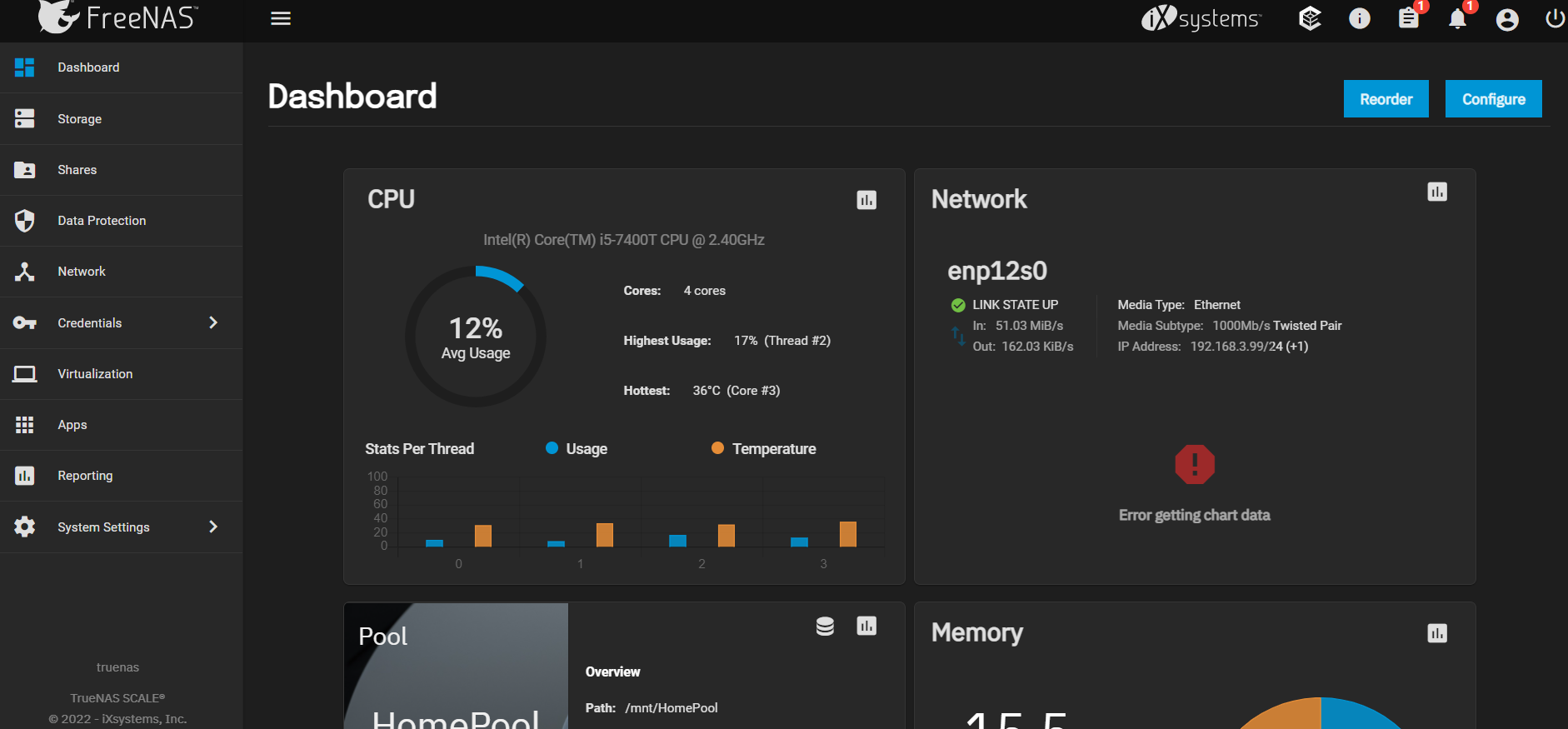Screen dimensions: 1568x729
Task: Open the TrueCommand layers icon
Action: 1310,18
